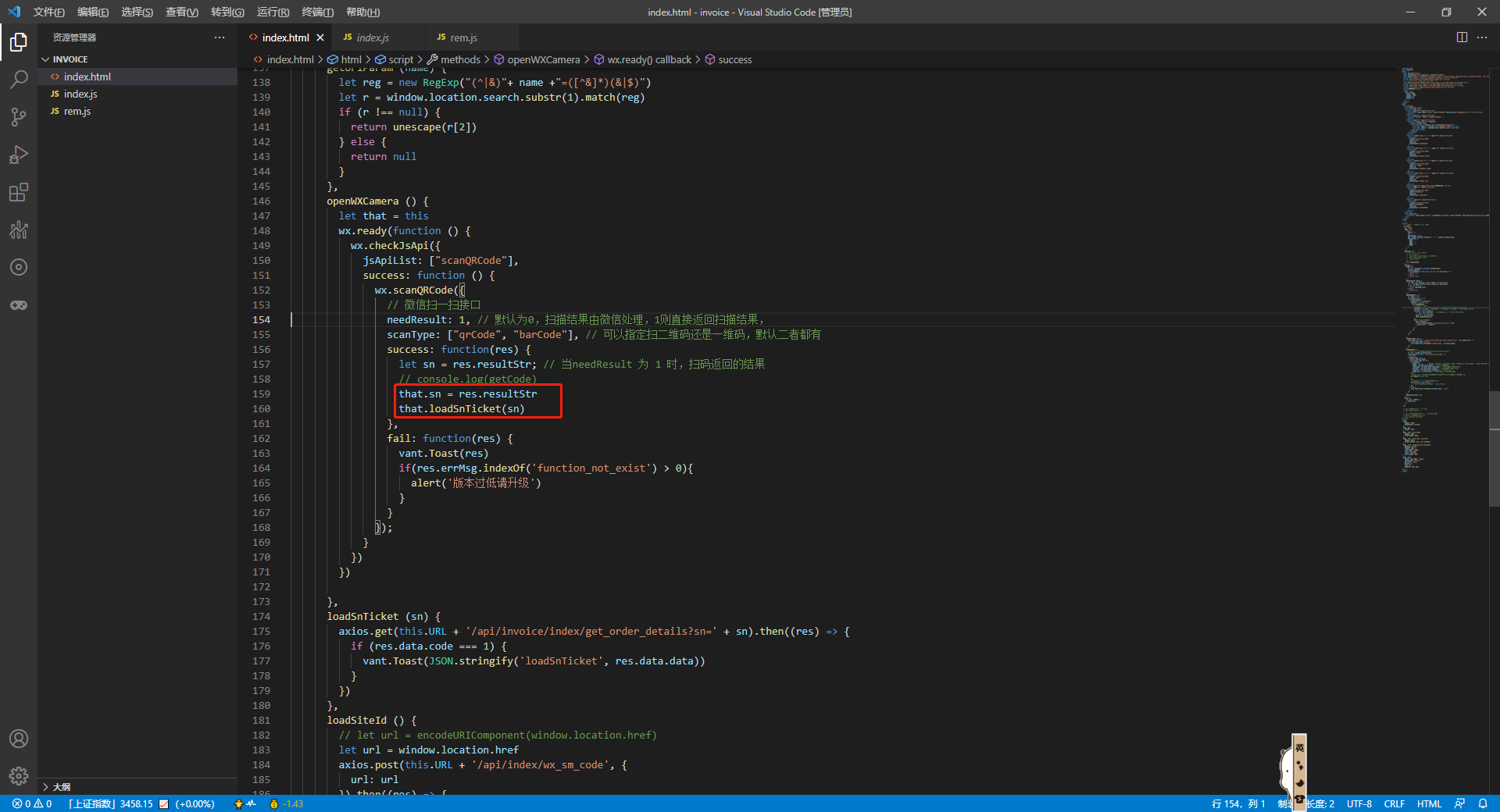1500x812 pixels.
Task: Open the 运行(R) menu
Action: 273,12
